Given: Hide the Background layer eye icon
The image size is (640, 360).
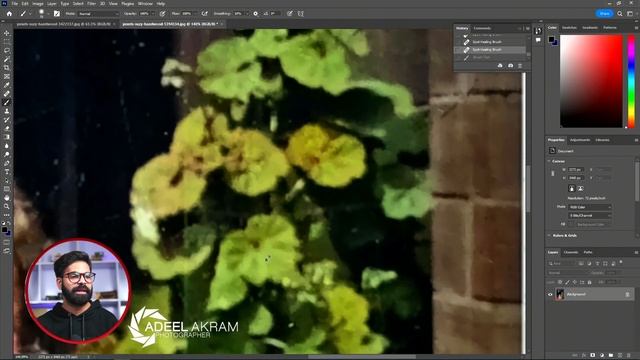Looking at the screenshot, I should (x=550, y=294).
